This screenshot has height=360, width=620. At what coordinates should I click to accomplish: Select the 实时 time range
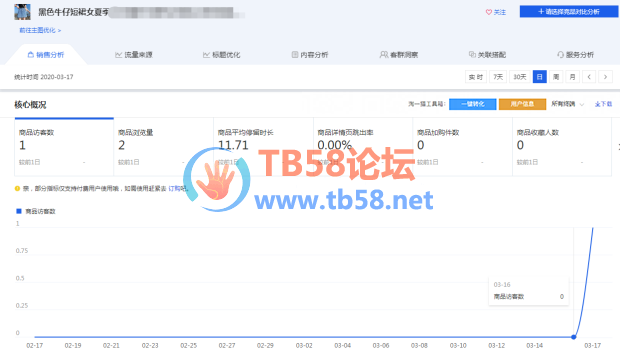(475, 77)
